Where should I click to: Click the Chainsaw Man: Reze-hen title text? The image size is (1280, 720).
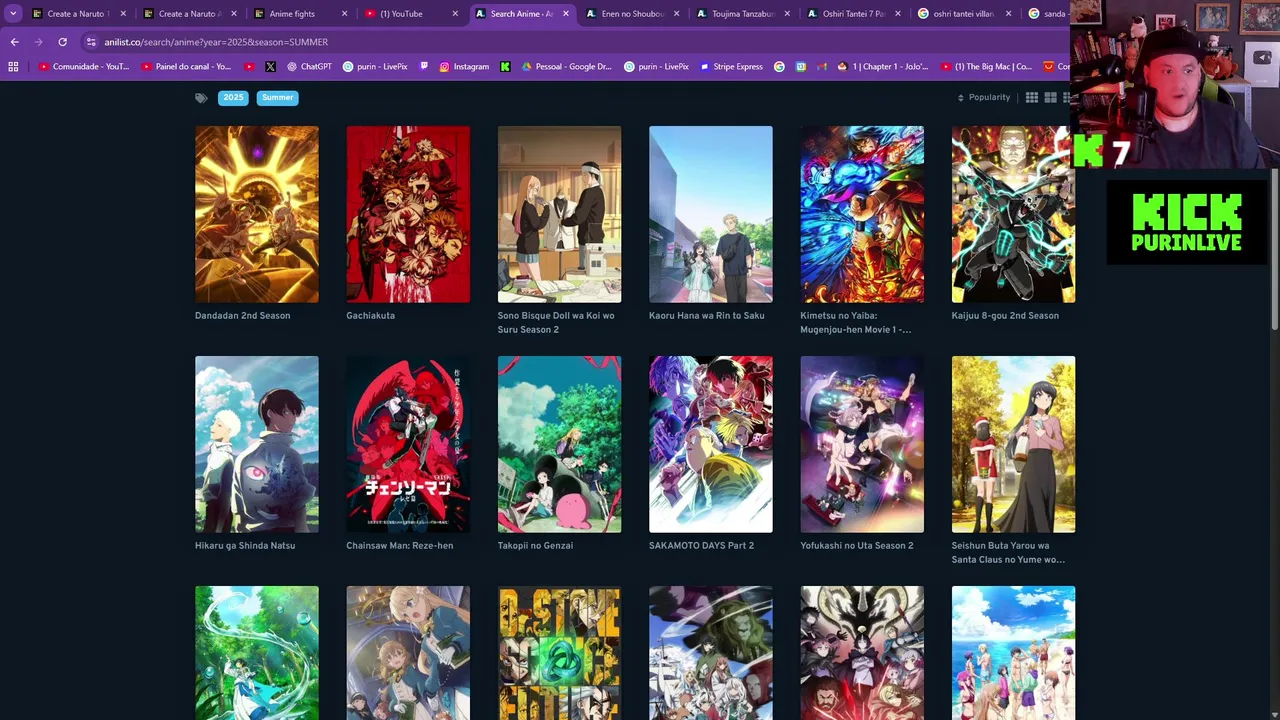pyautogui.click(x=399, y=546)
